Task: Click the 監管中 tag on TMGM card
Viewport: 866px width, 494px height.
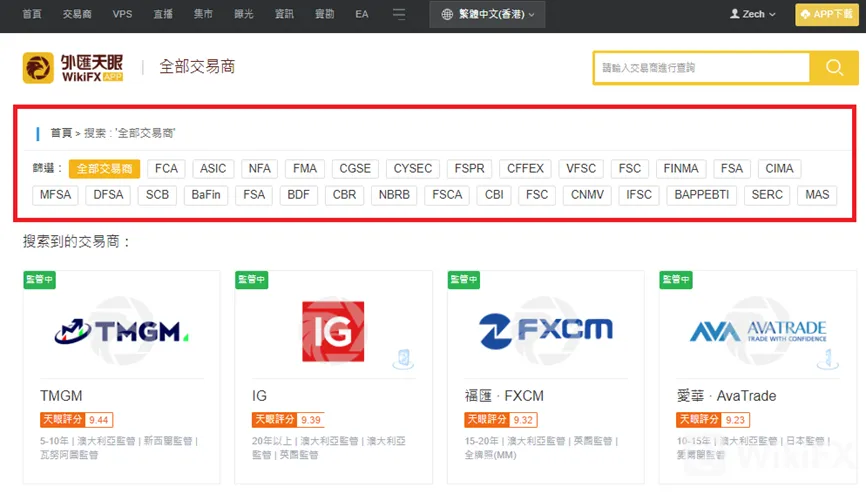Action: coord(40,280)
